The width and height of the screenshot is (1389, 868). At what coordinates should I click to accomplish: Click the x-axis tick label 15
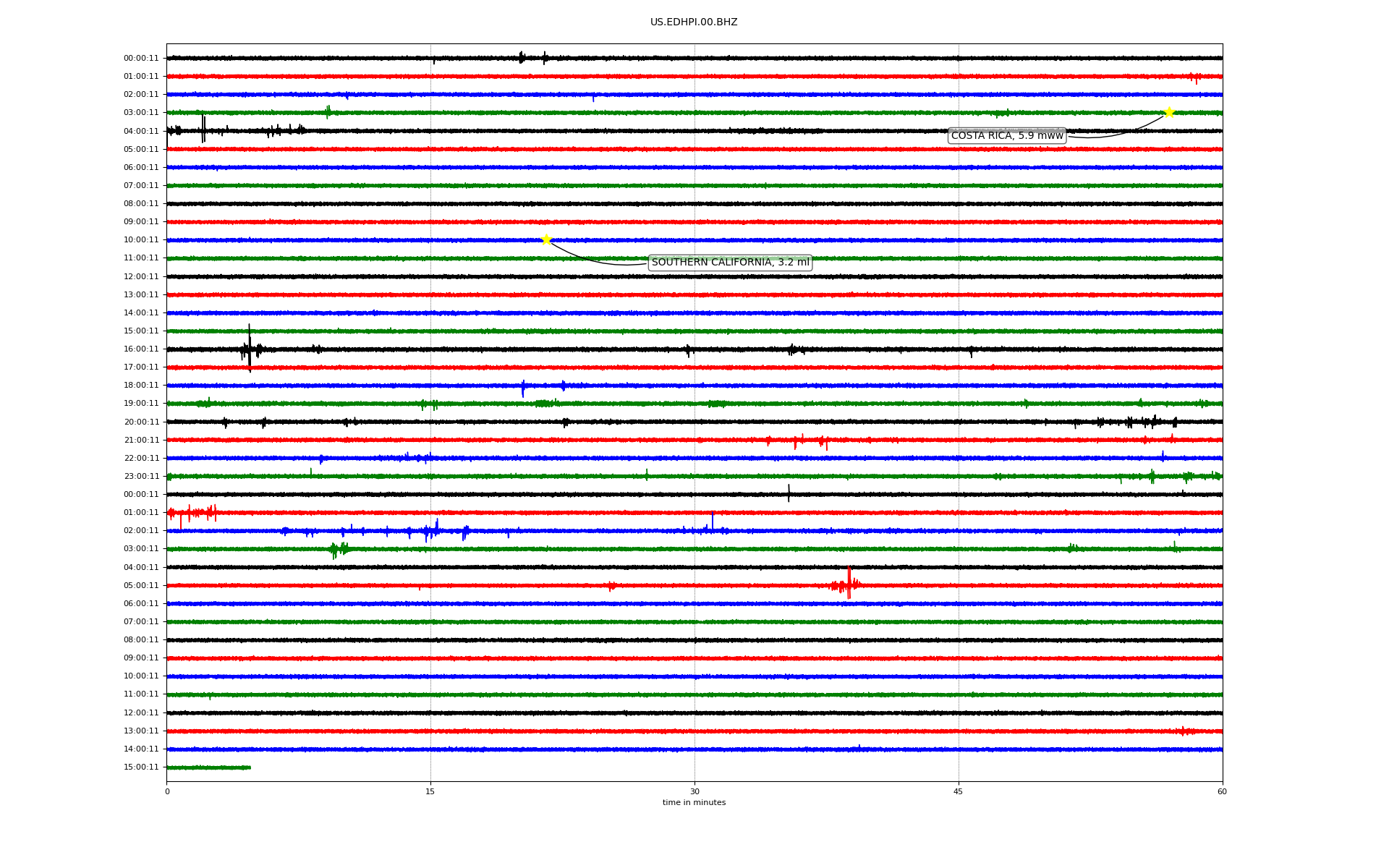click(430, 791)
